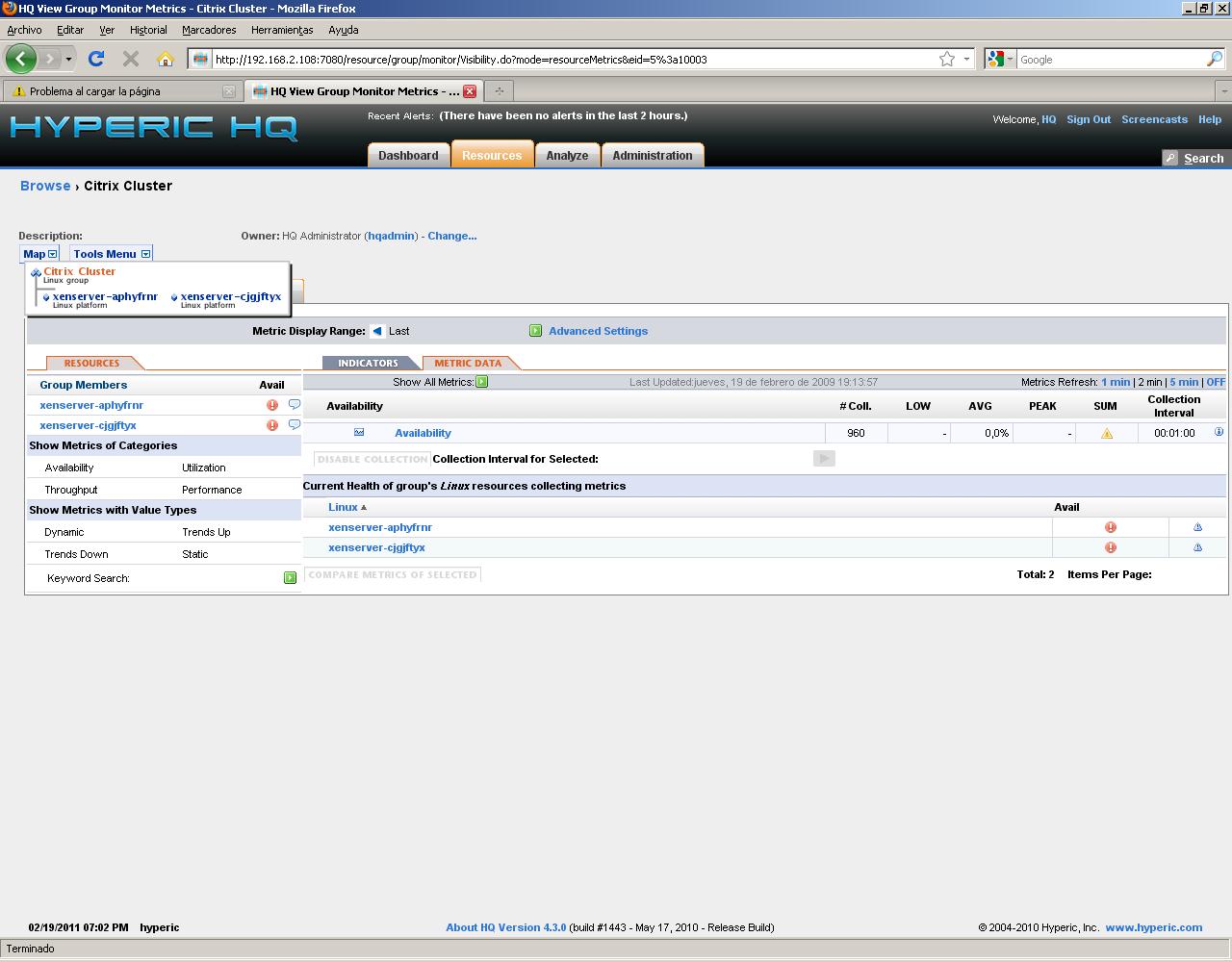
Task: Click the search magnifier in Google box
Action: tap(1215, 59)
